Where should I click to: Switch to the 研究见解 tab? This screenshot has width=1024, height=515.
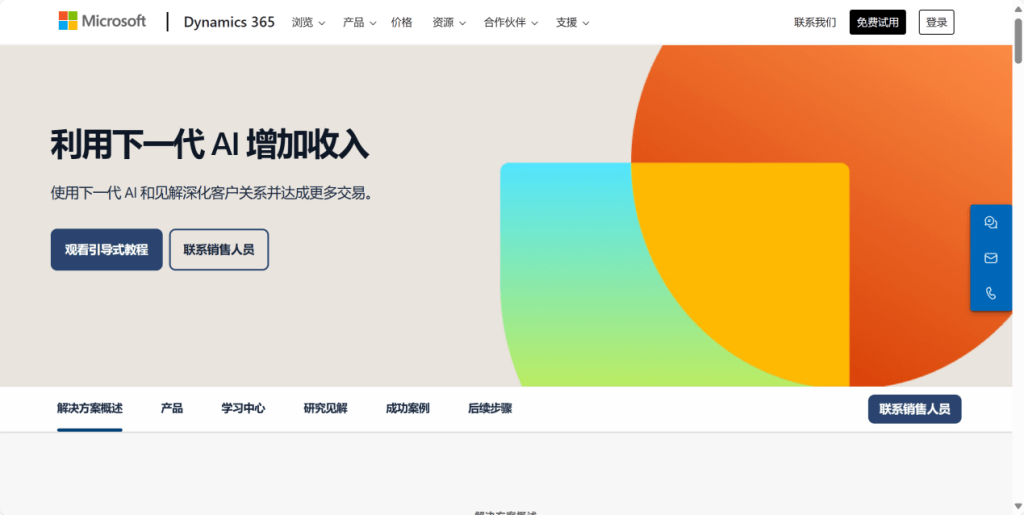tap(325, 408)
